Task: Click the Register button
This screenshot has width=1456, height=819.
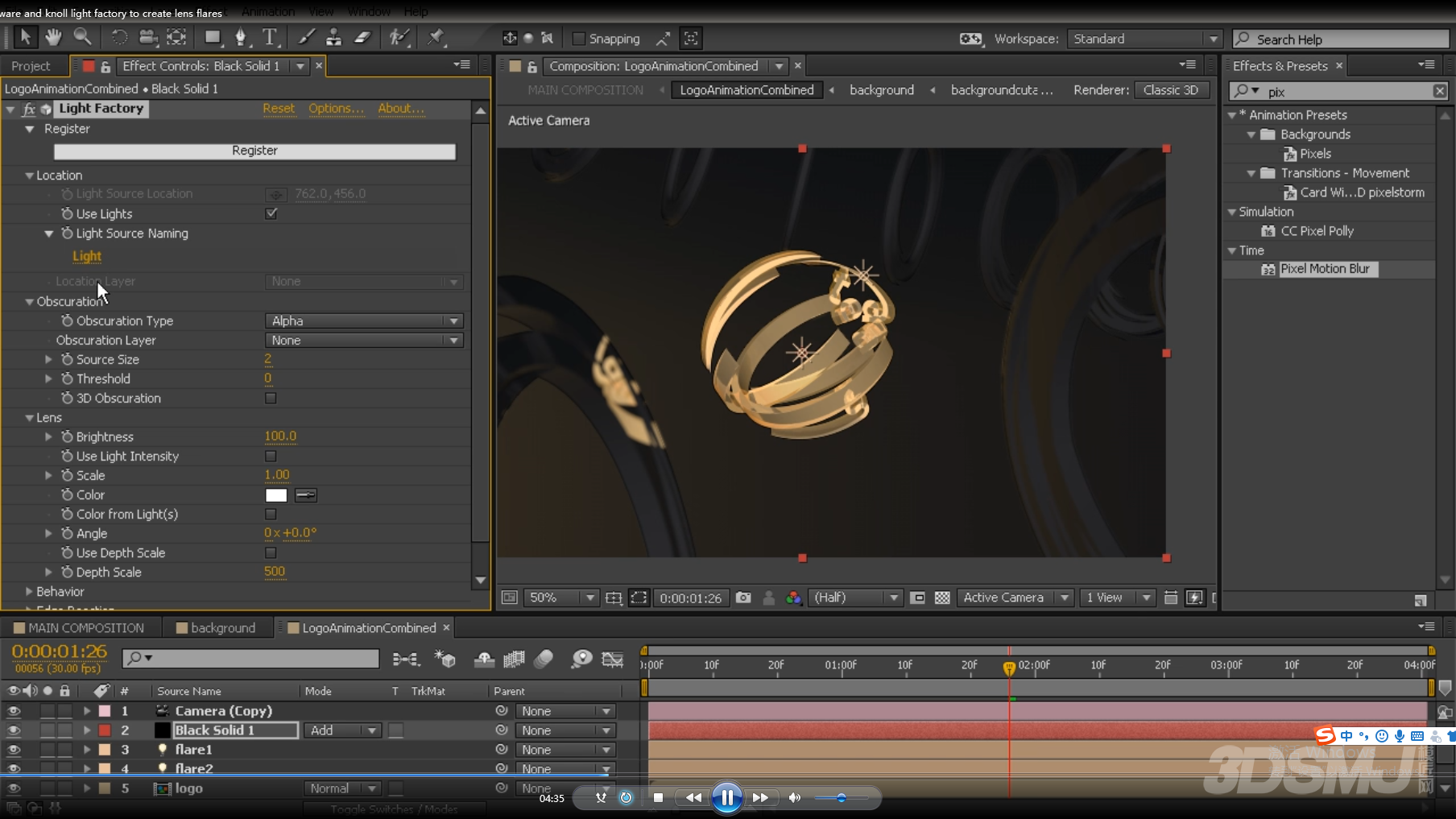Action: pyautogui.click(x=254, y=151)
